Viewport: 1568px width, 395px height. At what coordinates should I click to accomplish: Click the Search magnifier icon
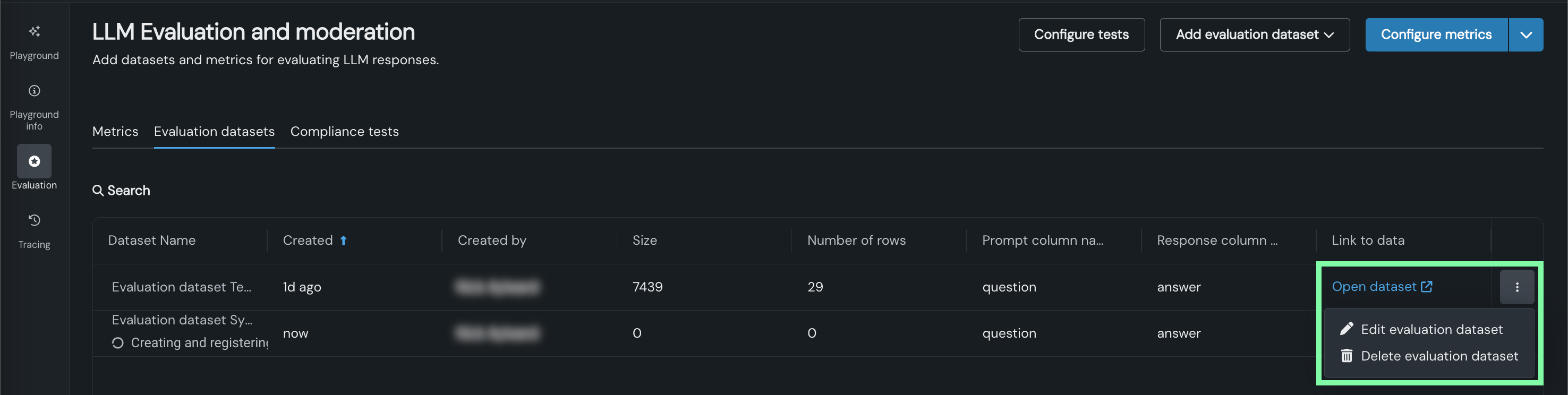point(97,191)
